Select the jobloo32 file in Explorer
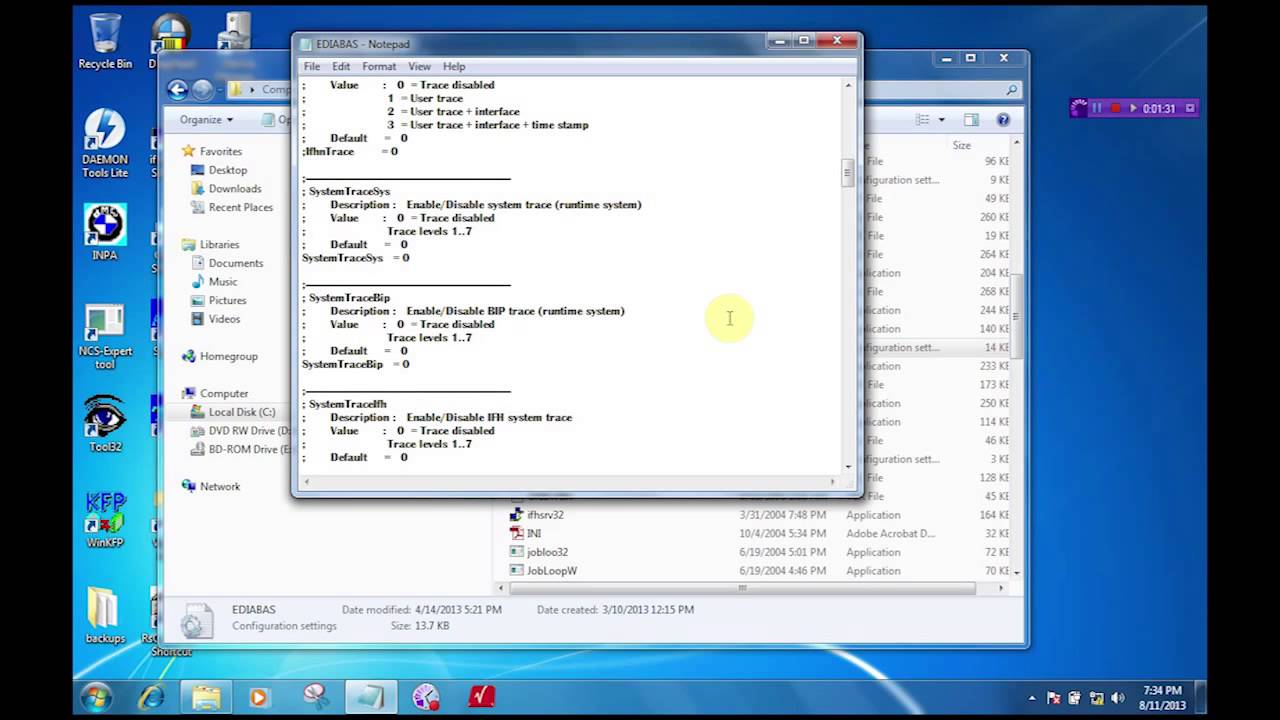The width and height of the screenshot is (1280, 720). (x=547, y=552)
